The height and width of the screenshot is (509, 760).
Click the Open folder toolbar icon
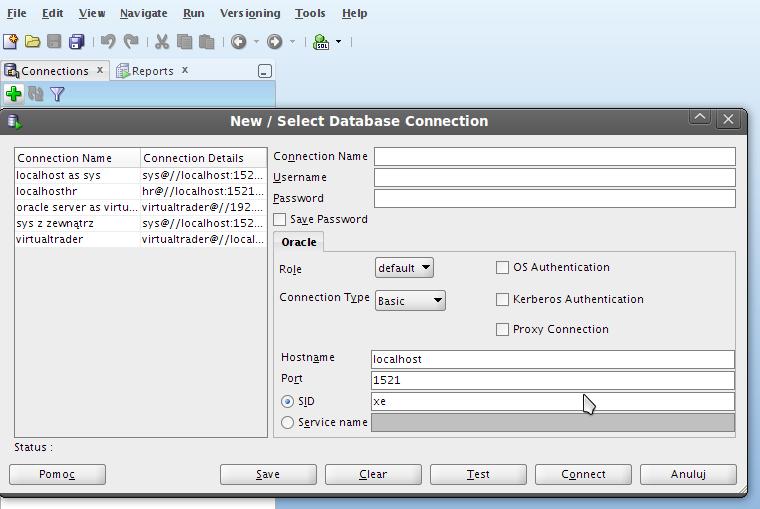coord(32,42)
